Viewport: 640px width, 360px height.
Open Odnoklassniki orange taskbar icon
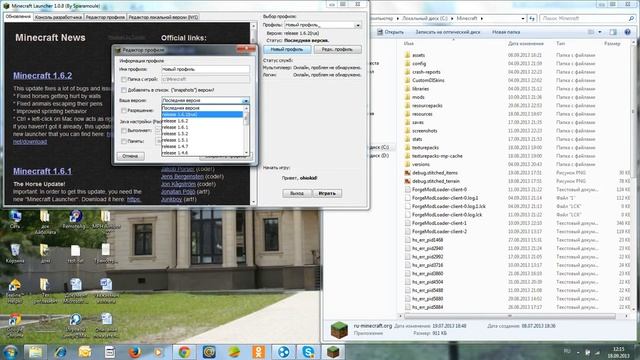pos(259,351)
